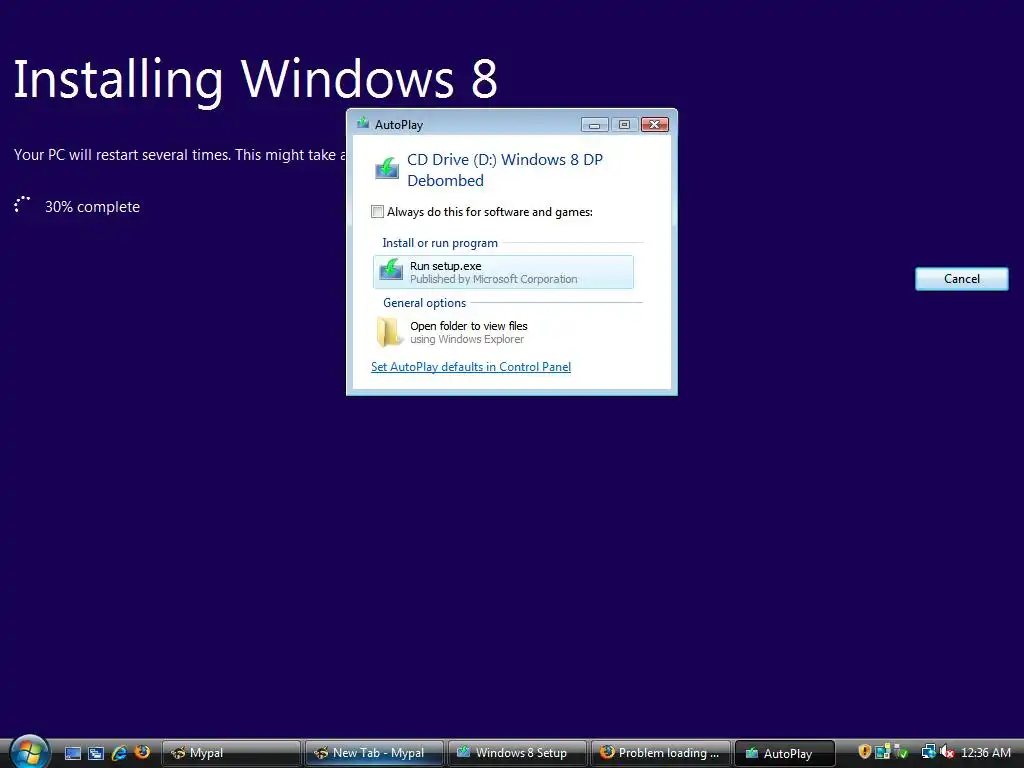Click AutoPlay title bar icon
Screen dimensions: 1024x768
362,123
